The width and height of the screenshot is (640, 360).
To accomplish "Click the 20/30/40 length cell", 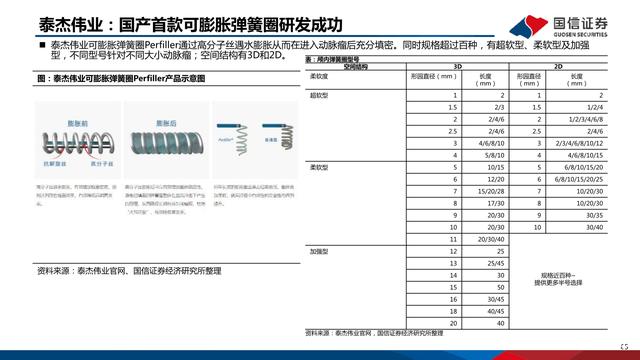I will click(x=491, y=240).
